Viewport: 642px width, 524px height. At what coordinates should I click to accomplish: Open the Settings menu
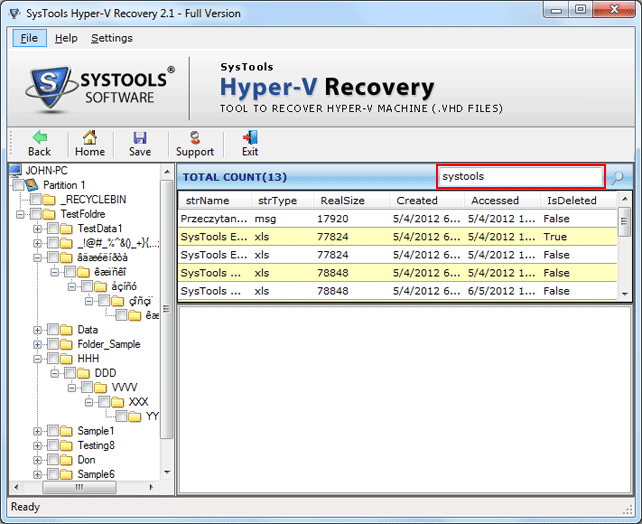tap(111, 38)
